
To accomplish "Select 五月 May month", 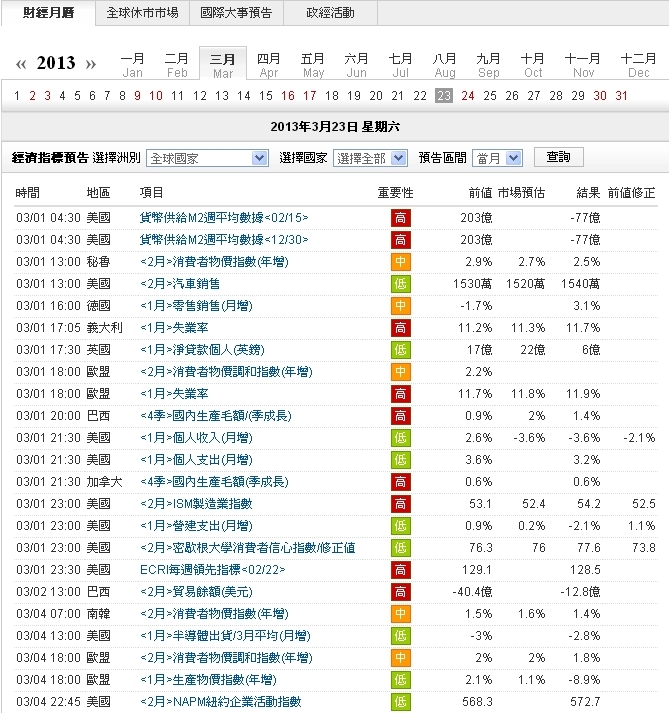I will click(313, 65).
